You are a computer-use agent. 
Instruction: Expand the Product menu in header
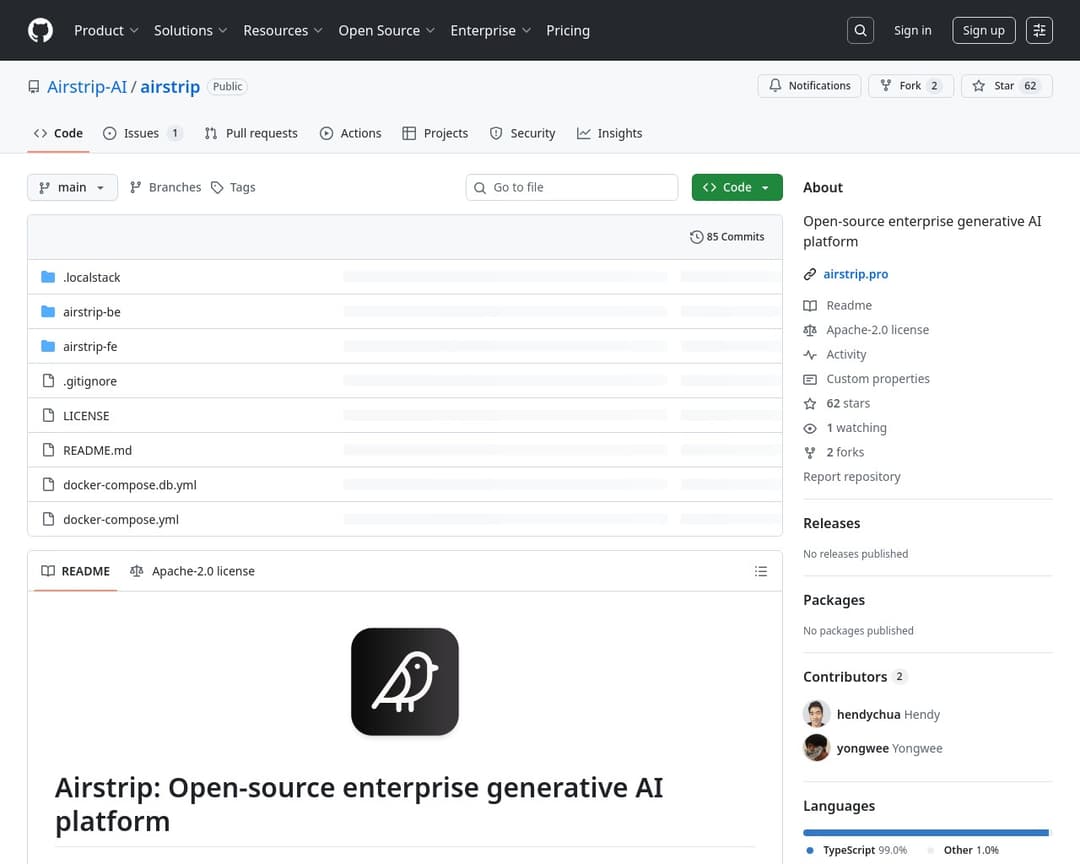tap(106, 31)
